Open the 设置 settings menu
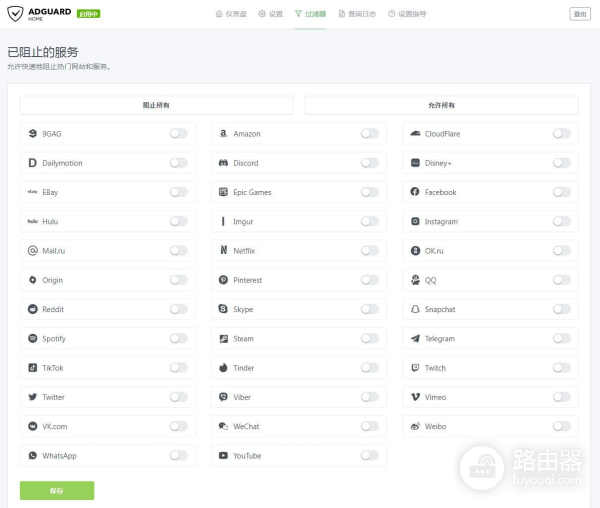The height and width of the screenshot is (508, 600). (x=271, y=14)
